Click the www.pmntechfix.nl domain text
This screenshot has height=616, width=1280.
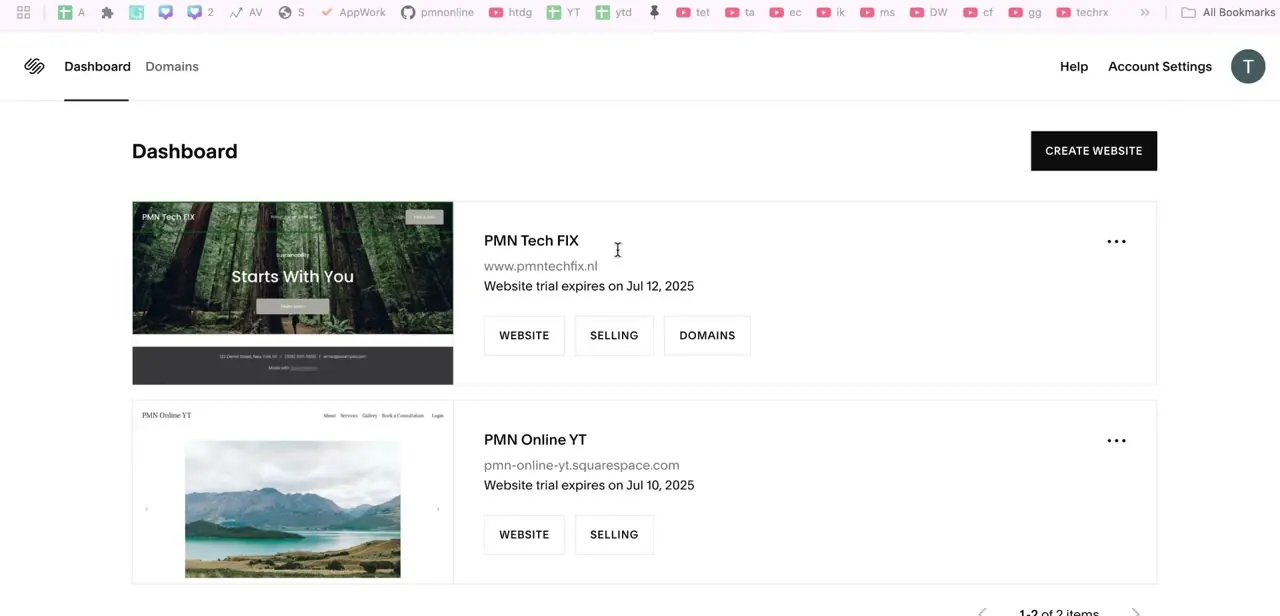[x=541, y=266]
